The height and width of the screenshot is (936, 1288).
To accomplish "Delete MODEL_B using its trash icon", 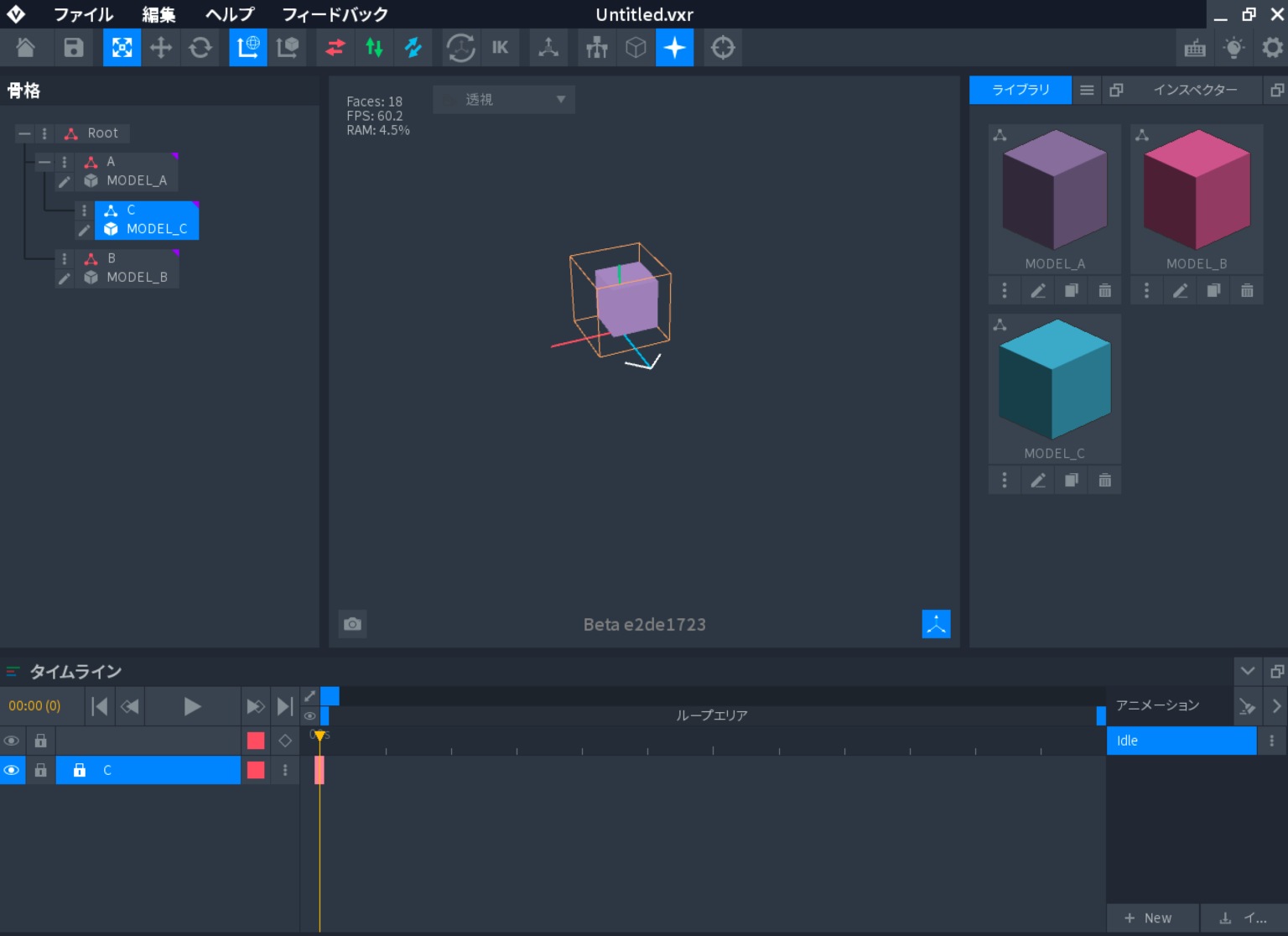I will [1247, 290].
